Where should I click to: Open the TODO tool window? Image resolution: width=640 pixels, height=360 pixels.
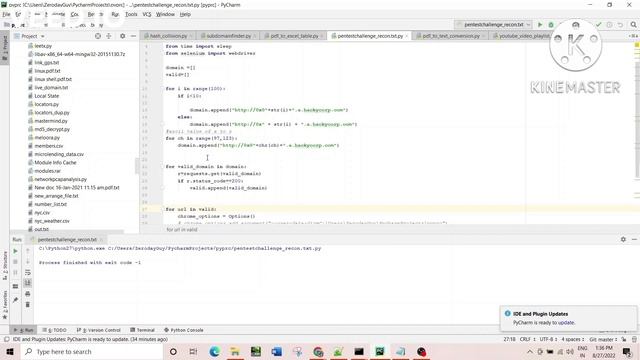(54, 330)
